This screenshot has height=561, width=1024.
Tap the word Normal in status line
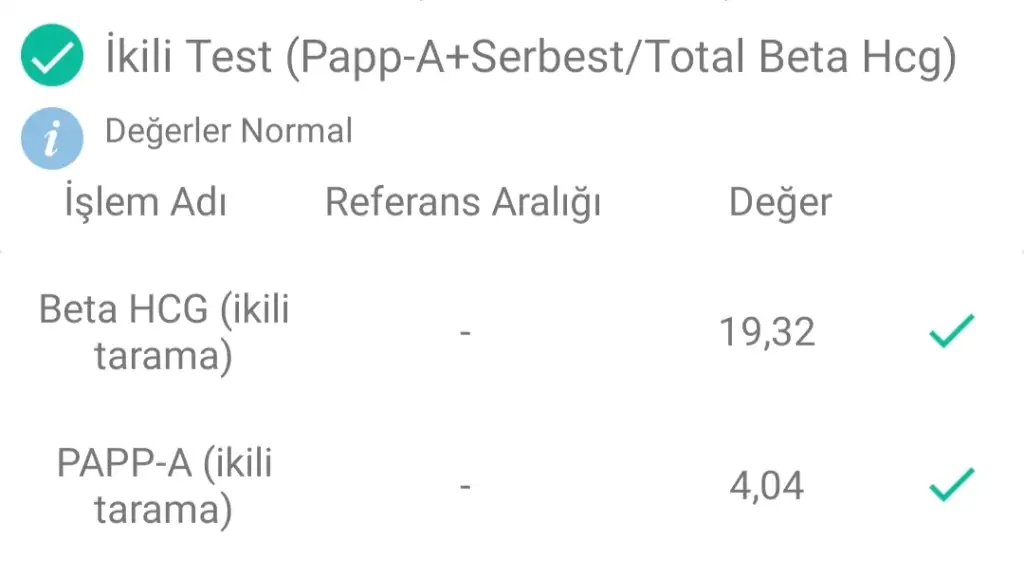[297, 131]
